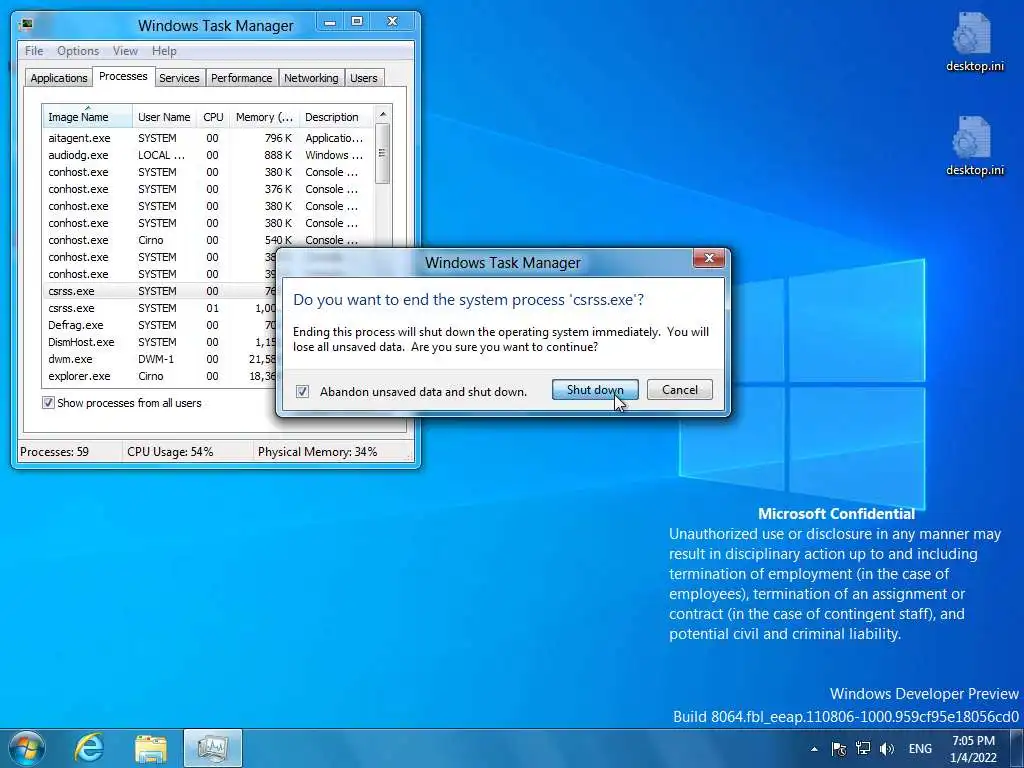Show hidden tray icons arrow
Image resolution: width=1024 pixels, height=768 pixels.
pos(814,749)
